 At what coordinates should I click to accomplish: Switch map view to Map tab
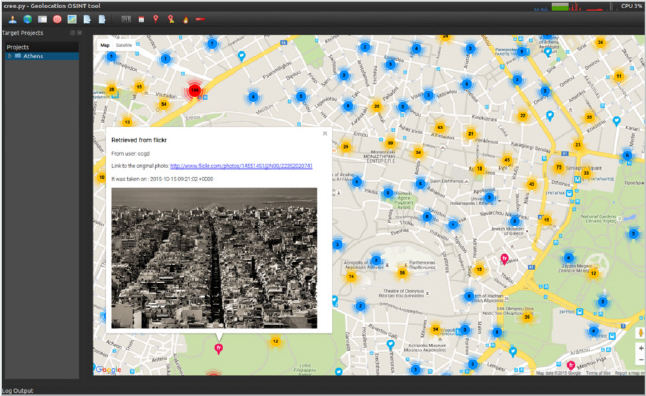click(105, 45)
